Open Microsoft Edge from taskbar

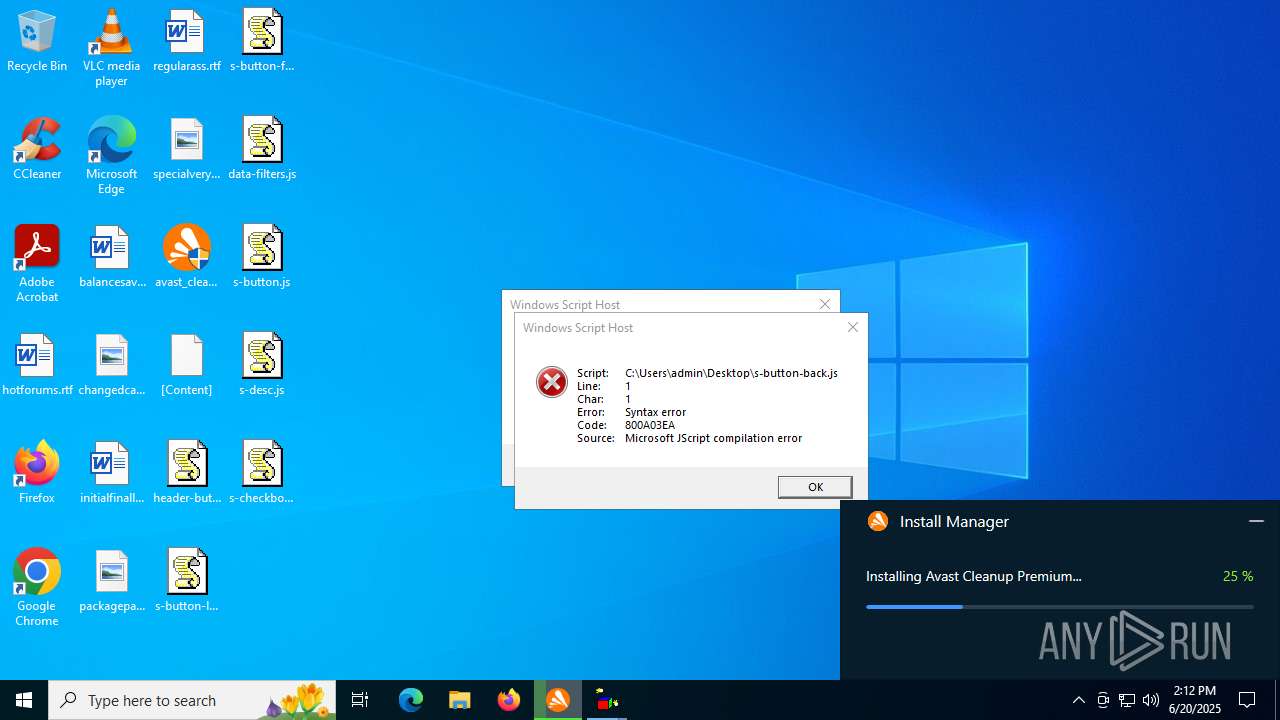point(411,700)
